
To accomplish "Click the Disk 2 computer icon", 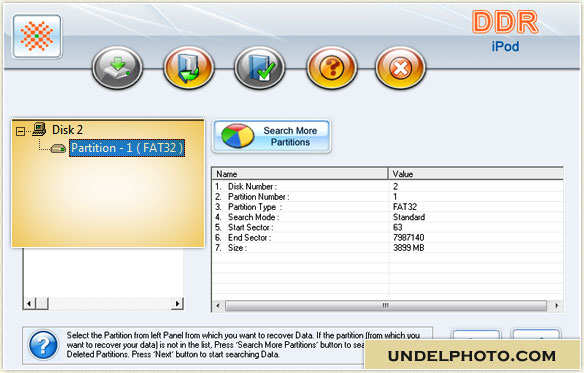I will (x=39, y=129).
